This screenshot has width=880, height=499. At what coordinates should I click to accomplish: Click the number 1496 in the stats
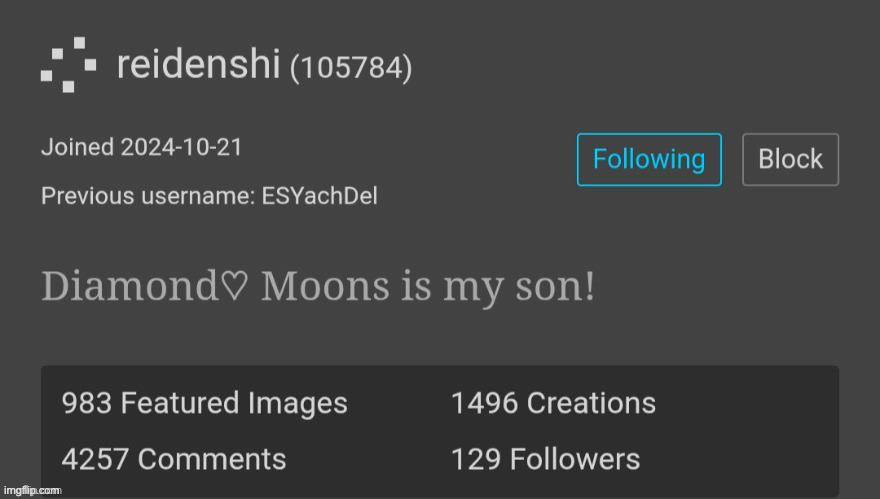484,403
